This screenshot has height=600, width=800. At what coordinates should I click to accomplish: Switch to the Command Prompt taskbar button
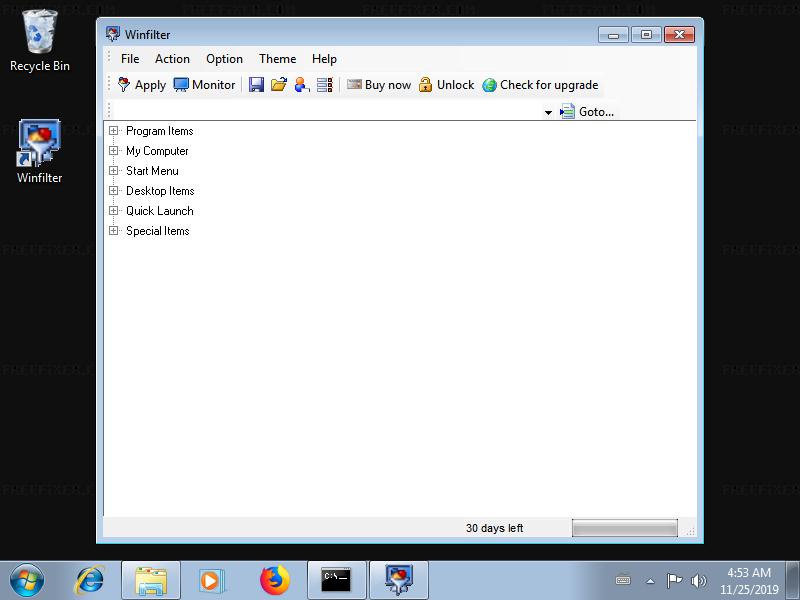point(336,580)
